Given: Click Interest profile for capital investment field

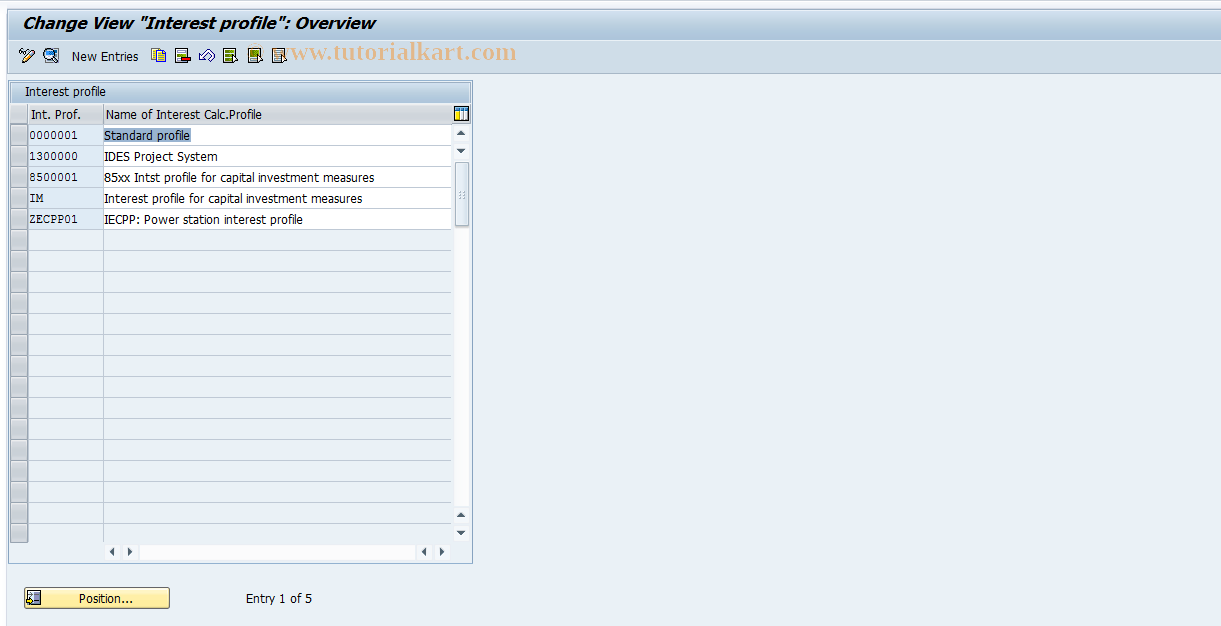Looking at the screenshot, I should [278, 198].
